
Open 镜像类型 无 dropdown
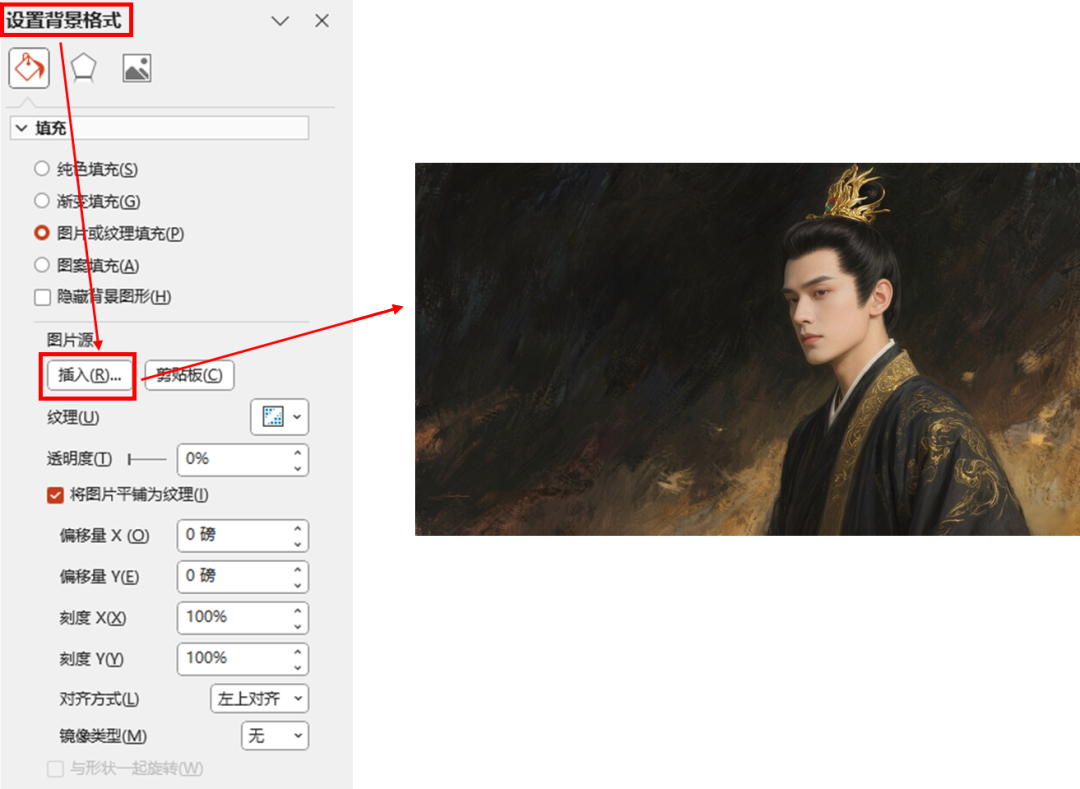point(275,736)
